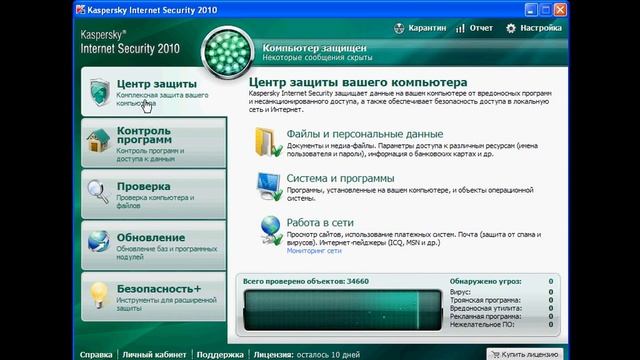Click the Kaspersky title bar app icon
This screenshot has width=640, height=360.
(80, 9)
